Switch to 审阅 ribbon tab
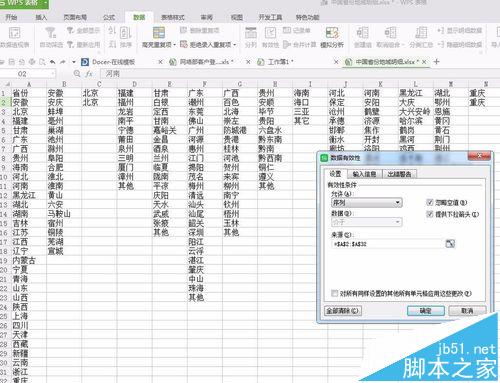Image resolution: width=500 pixels, height=383 pixels. [207, 17]
